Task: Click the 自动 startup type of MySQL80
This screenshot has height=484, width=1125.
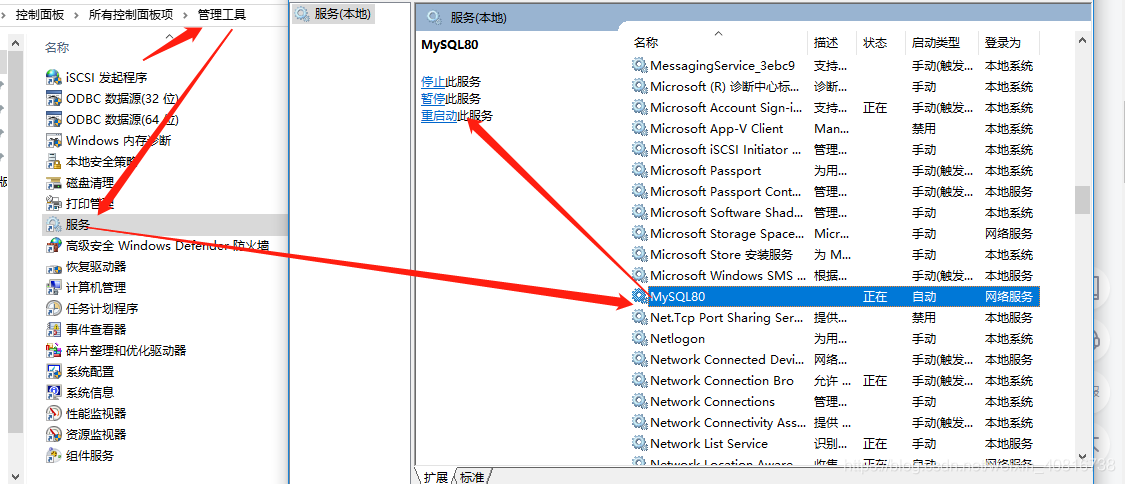Action: [924, 296]
